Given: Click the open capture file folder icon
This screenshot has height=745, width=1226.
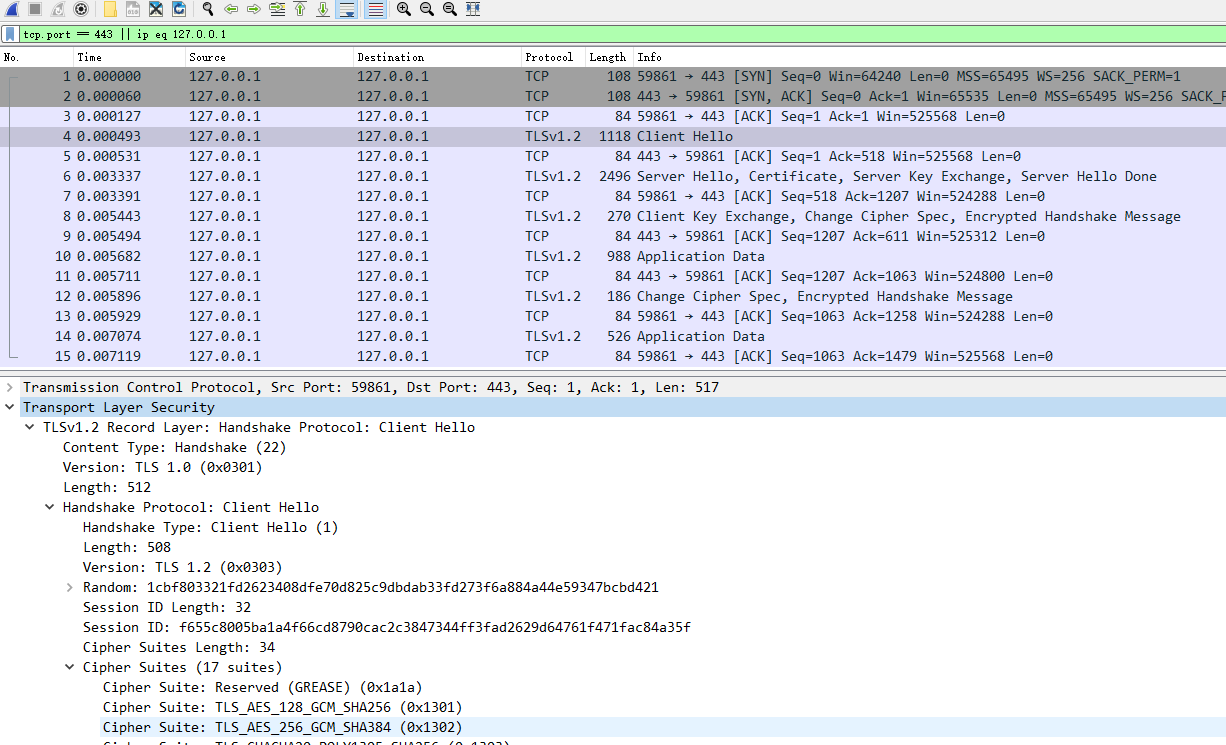Looking at the screenshot, I should click(x=111, y=9).
